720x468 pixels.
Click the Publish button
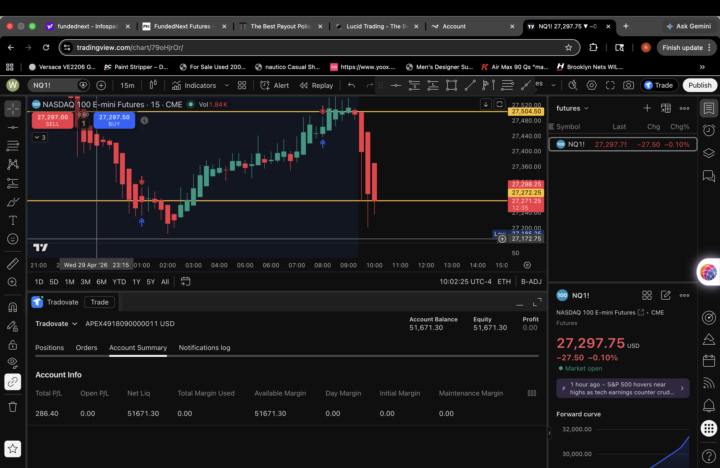coord(699,85)
